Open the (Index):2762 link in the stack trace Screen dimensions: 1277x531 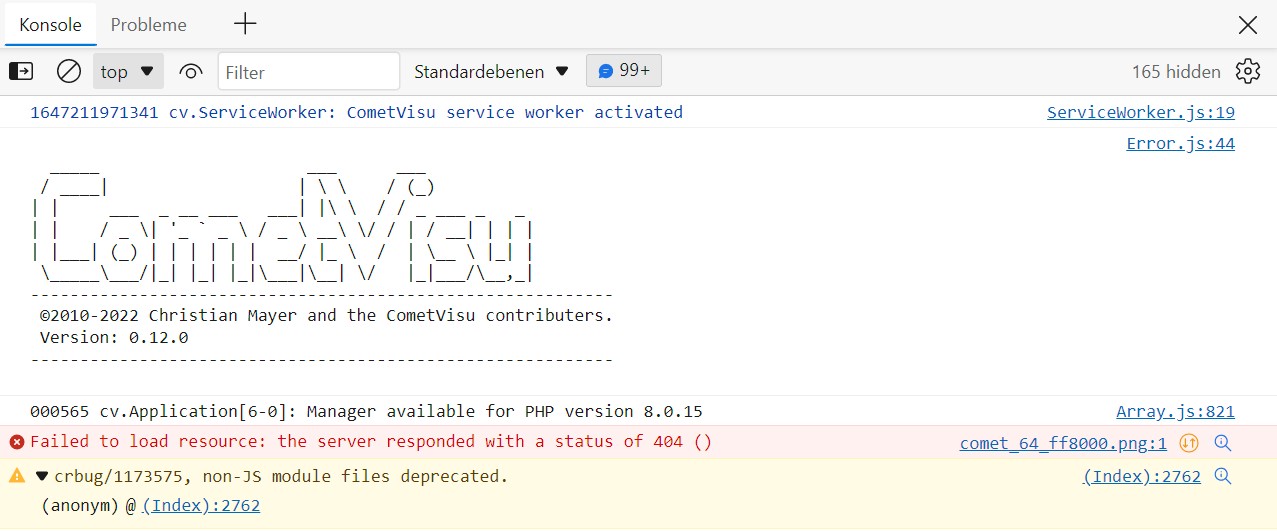point(201,506)
